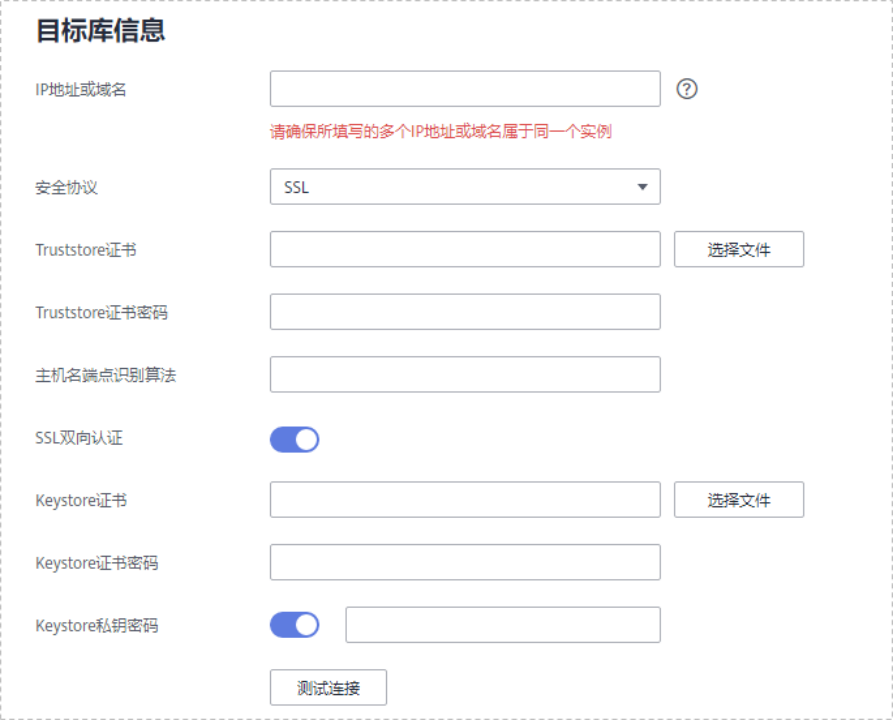Disable the SSL双向认证 switch

pos(295,439)
